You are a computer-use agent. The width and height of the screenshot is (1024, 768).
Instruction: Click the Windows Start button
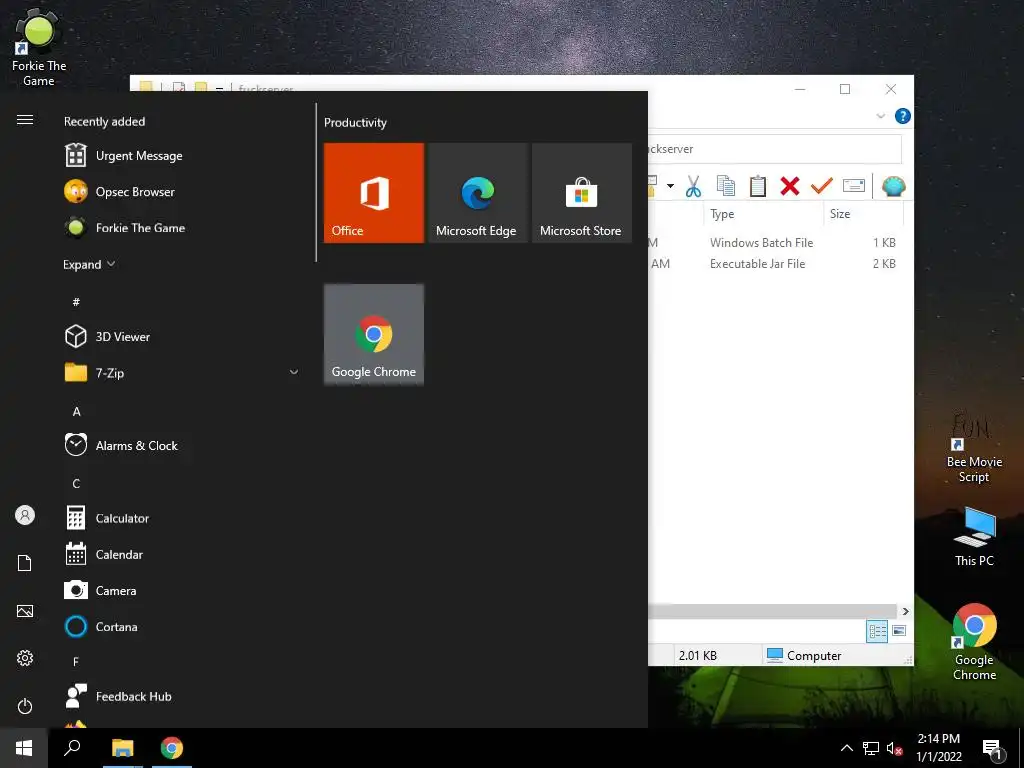point(24,748)
